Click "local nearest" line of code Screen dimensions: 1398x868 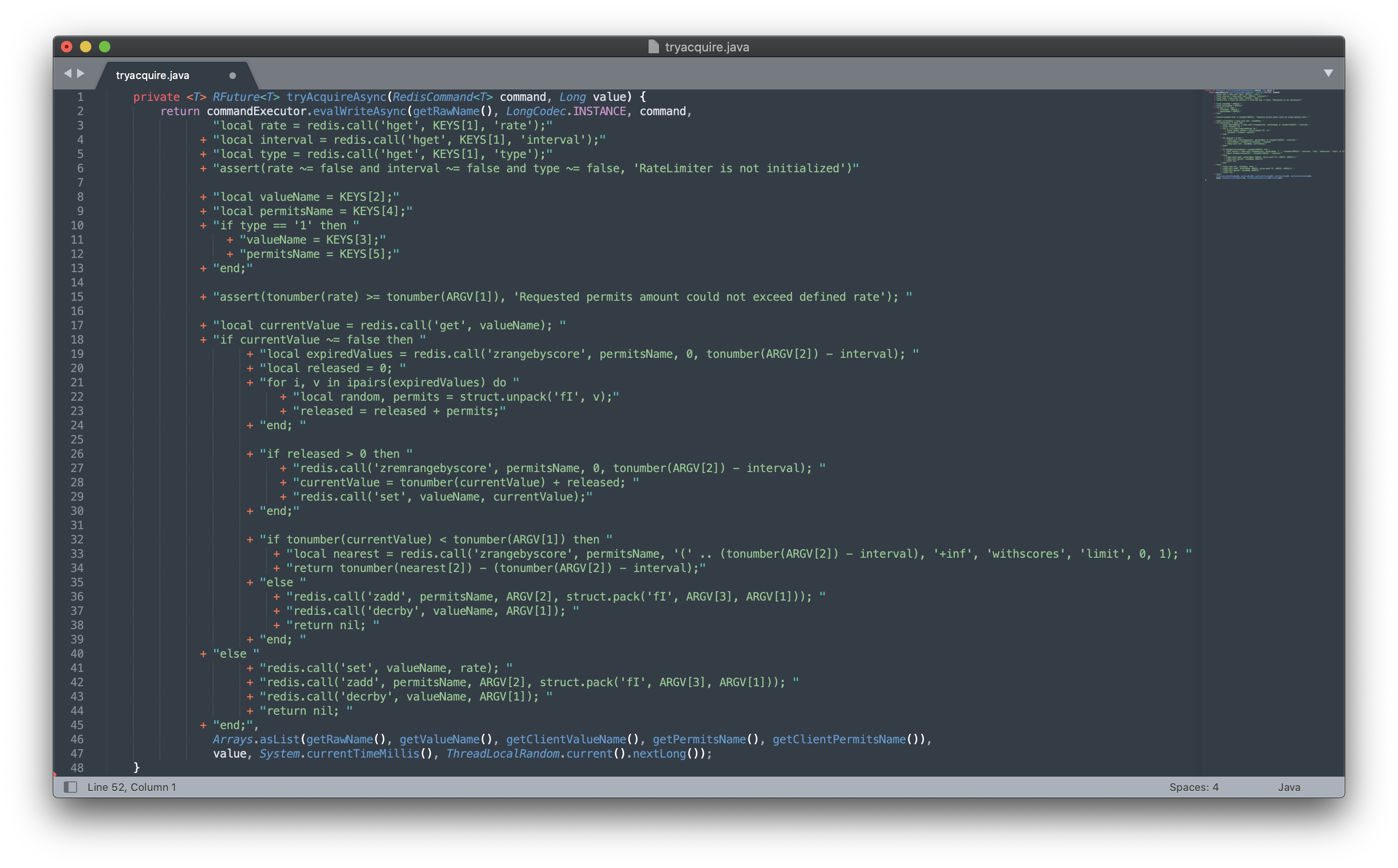(739, 554)
